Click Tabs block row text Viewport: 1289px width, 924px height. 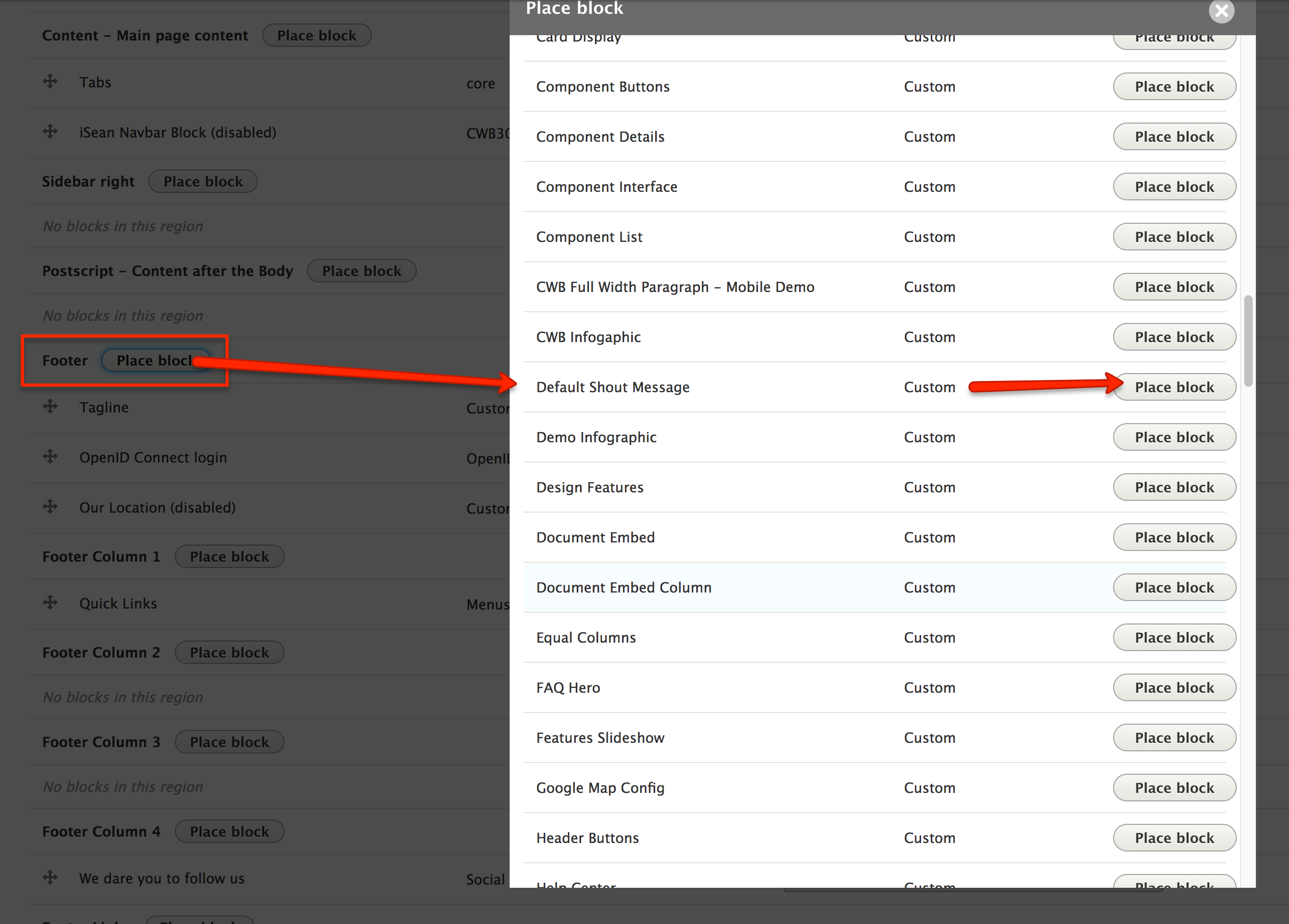pyautogui.click(x=95, y=82)
